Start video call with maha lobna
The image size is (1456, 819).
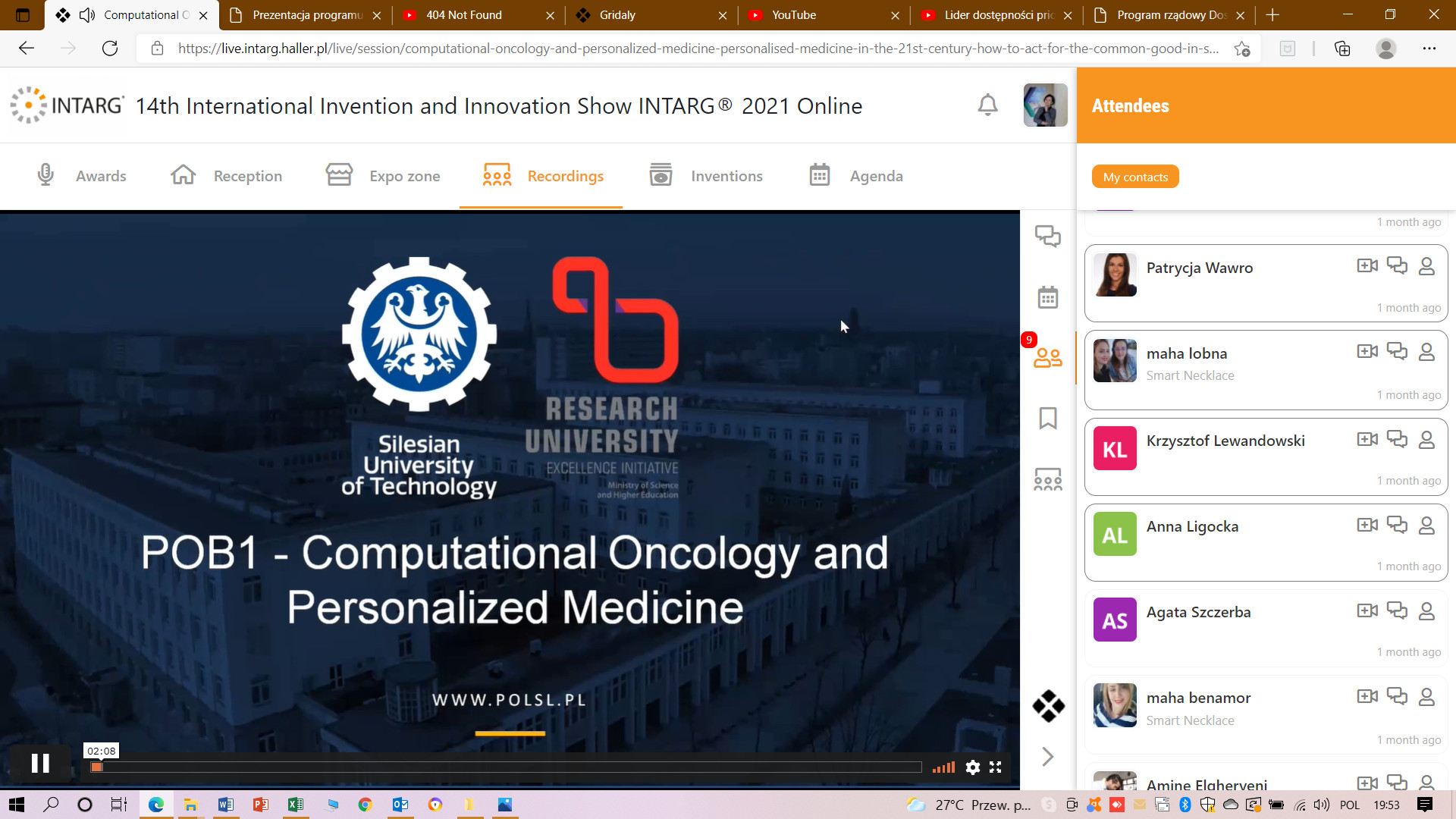pos(1367,351)
